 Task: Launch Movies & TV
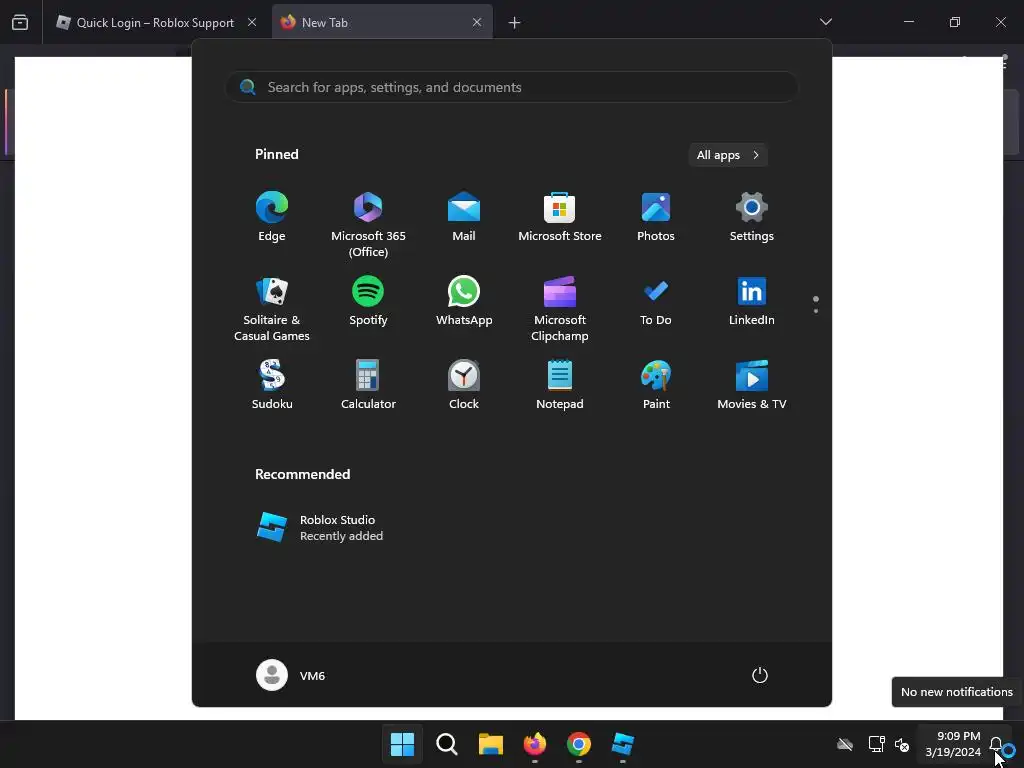(752, 385)
